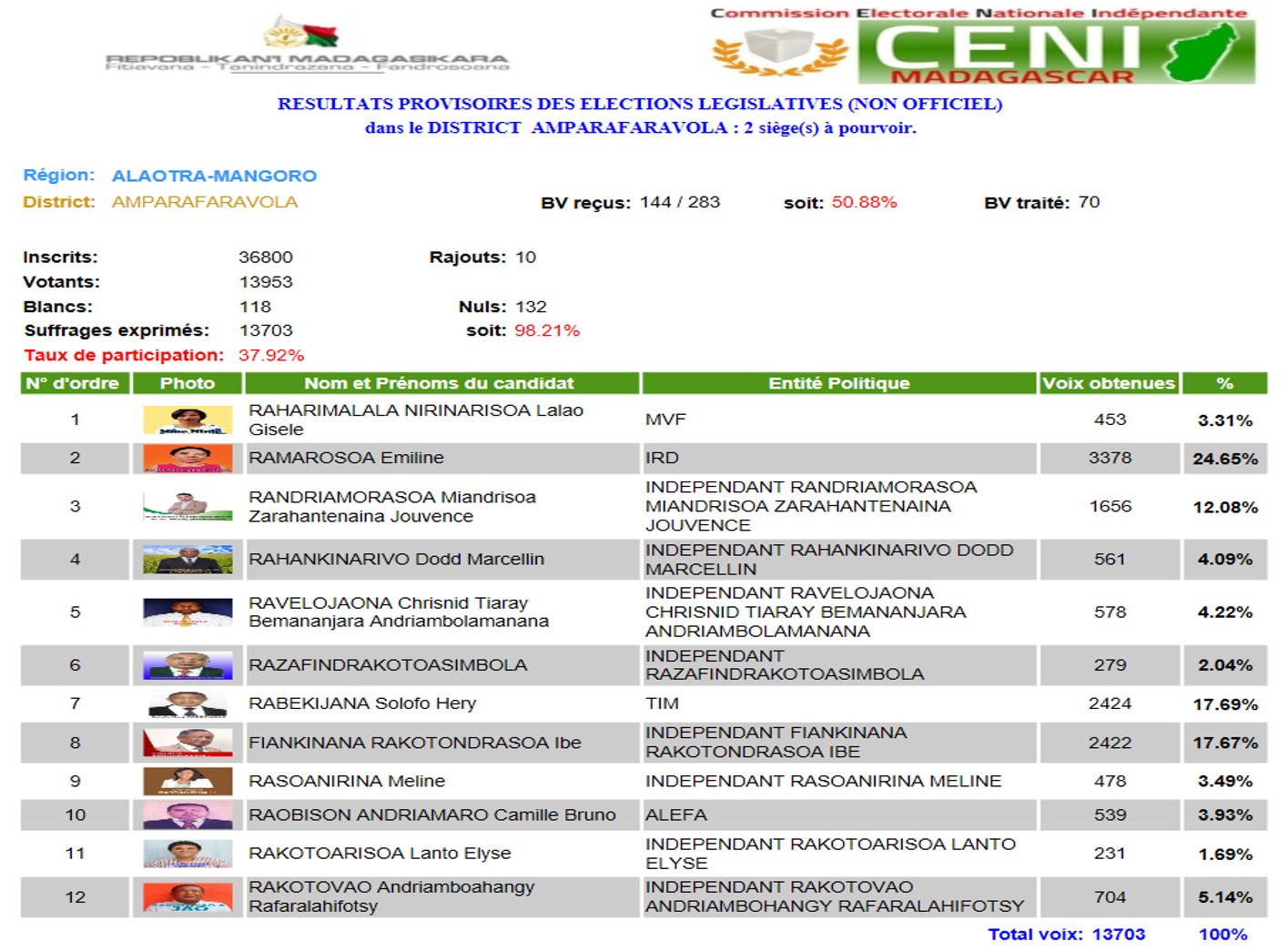Click percentage "12.08%"

pos(1225,507)
